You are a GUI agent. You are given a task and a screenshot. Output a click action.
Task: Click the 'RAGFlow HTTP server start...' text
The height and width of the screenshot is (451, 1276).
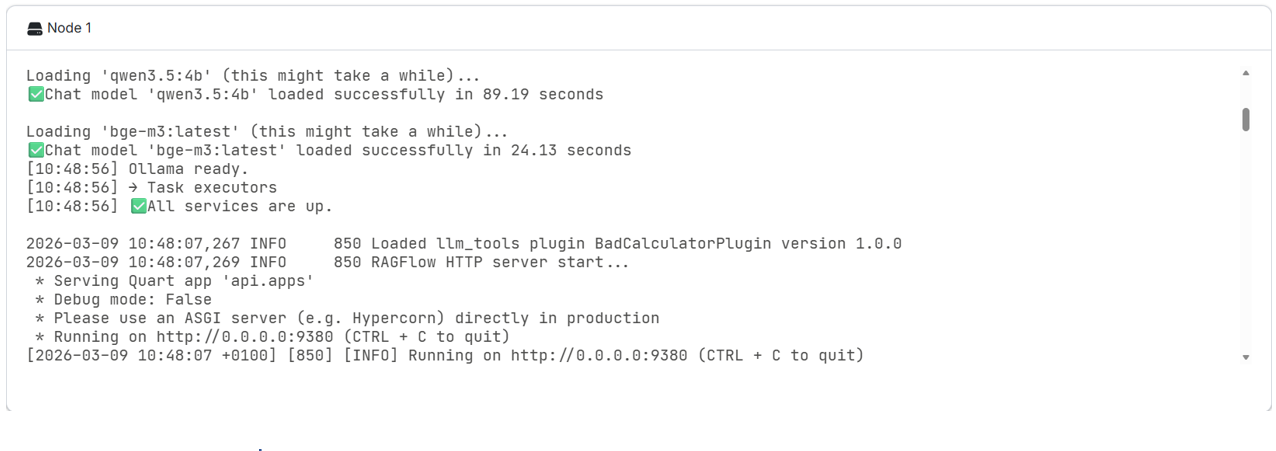click(501, 263)
